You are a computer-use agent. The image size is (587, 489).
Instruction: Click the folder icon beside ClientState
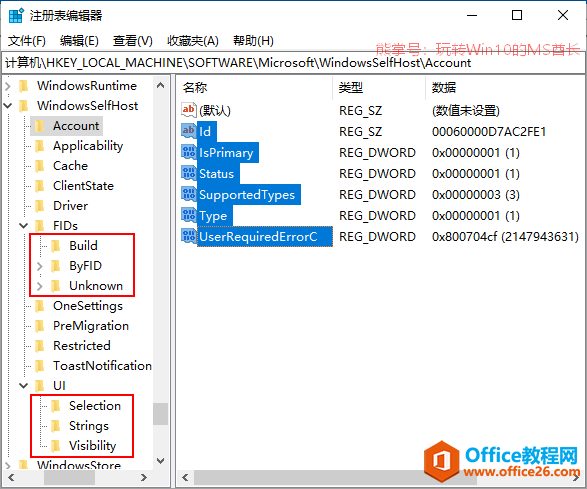(40, 186)
